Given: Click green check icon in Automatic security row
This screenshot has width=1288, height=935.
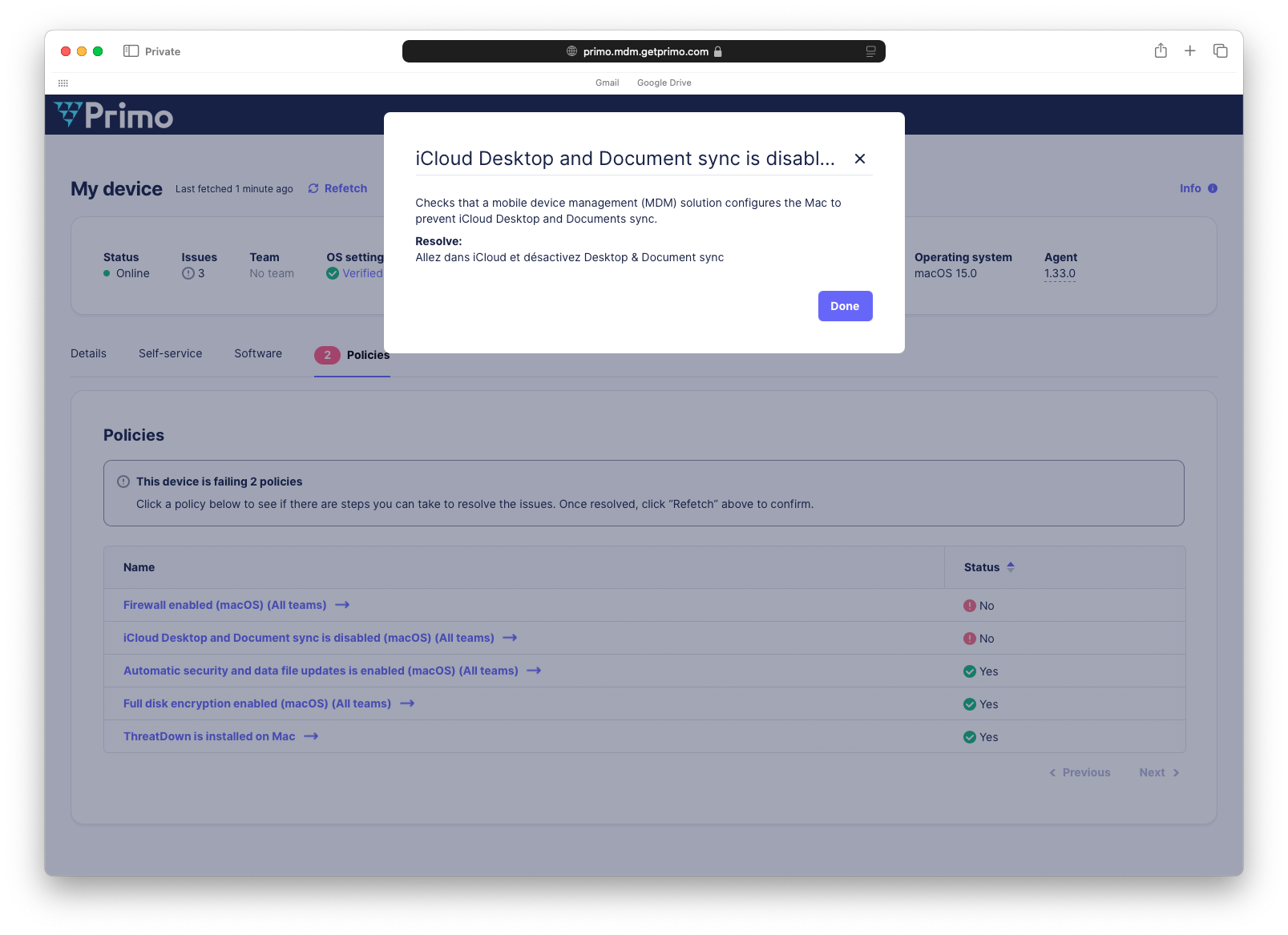Looking at the screenshot, I should pos(970,671).
